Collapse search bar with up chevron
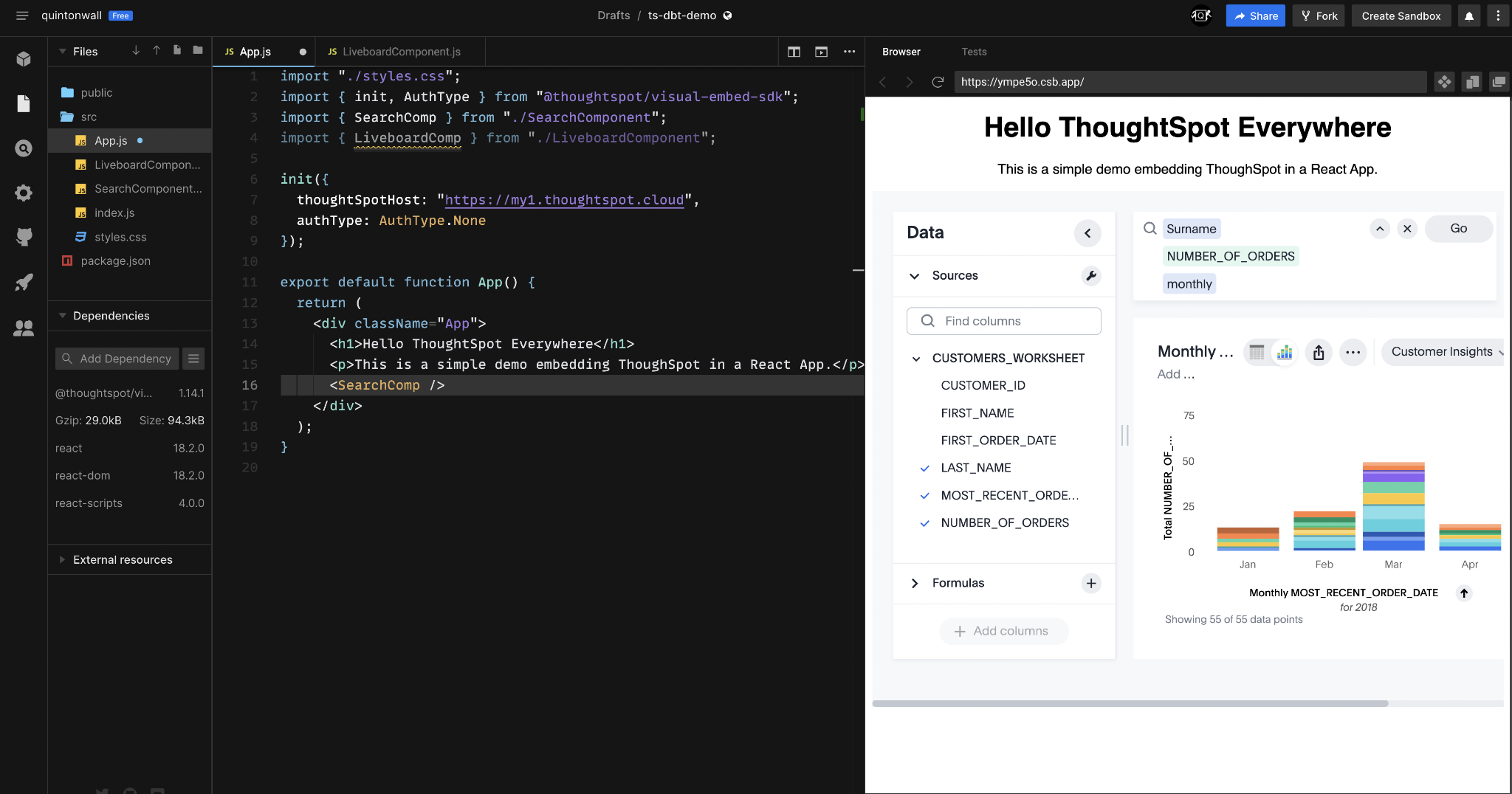 1380,229
